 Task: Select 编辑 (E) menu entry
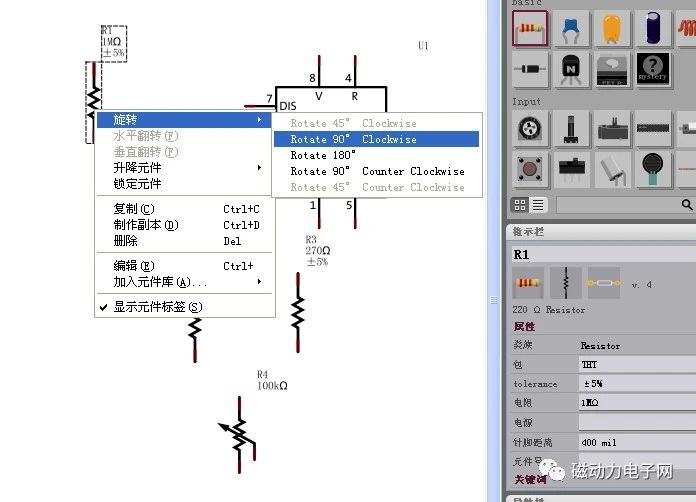click(x=185, y=266)
